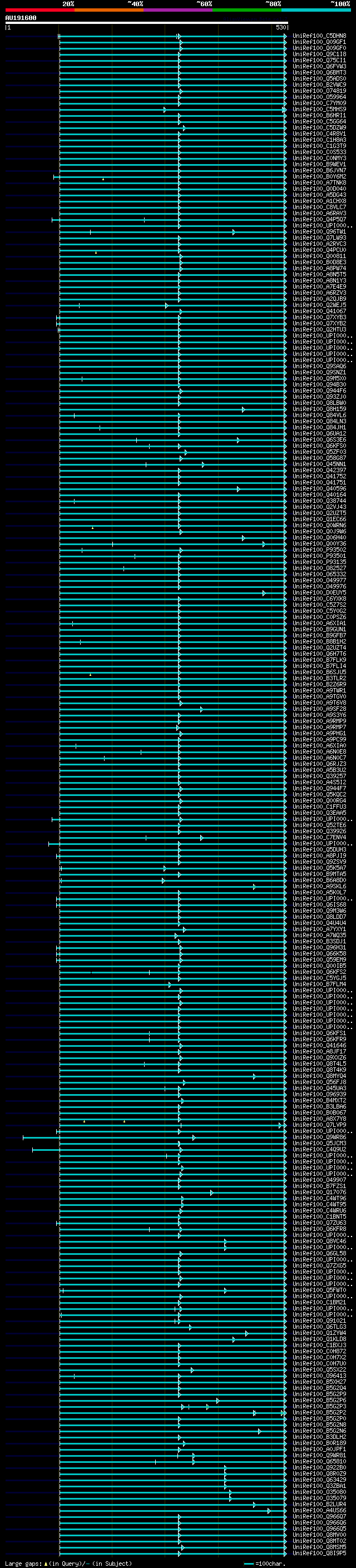Select the UniRef100_Q5KQC2 label
Viewport: 356px width, 1568px height.
click(x=319, y=794)
